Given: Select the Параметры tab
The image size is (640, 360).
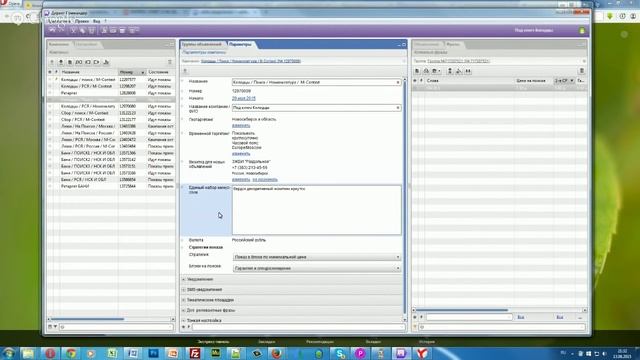Looking at the screenshot, I should coord(240,44).
